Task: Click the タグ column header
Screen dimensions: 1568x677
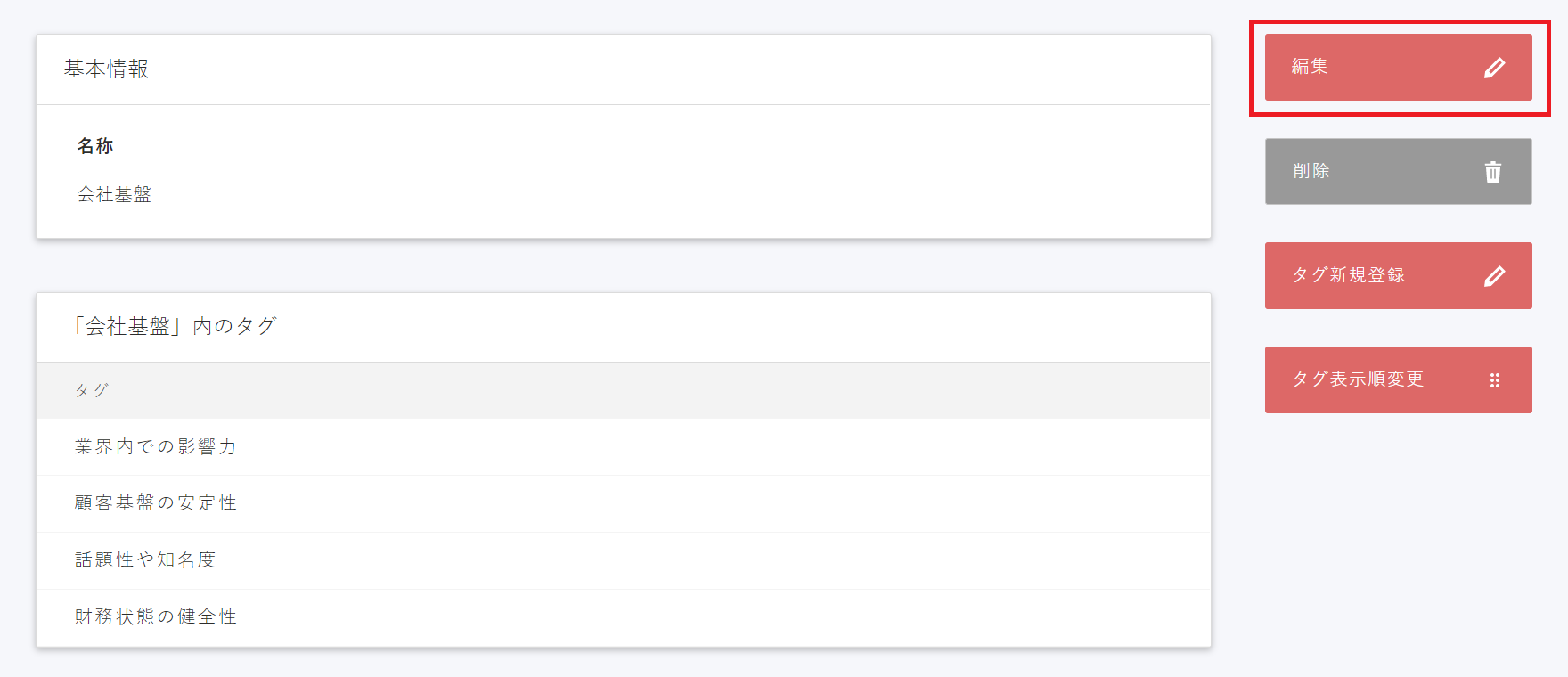Action: tap(92, 390)
